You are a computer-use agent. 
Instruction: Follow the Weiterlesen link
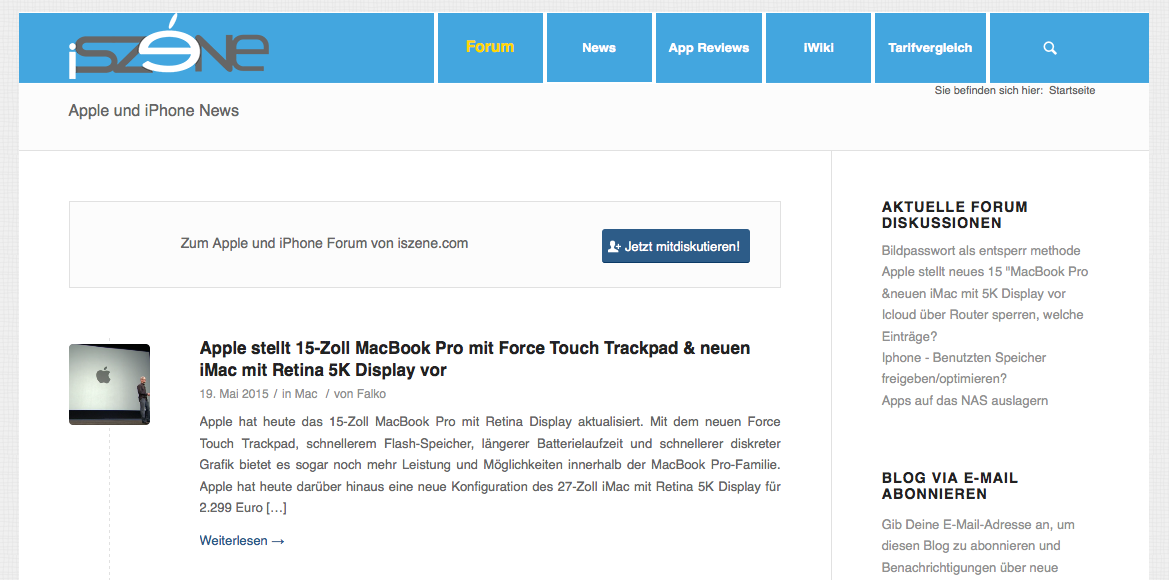click(242, 540)
